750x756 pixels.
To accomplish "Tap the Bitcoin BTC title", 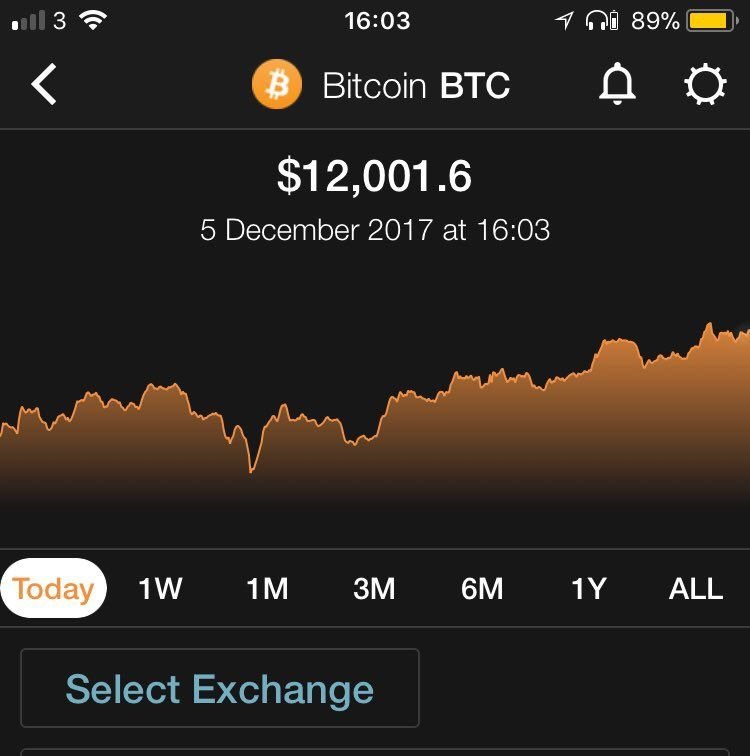I will [416, 85].
